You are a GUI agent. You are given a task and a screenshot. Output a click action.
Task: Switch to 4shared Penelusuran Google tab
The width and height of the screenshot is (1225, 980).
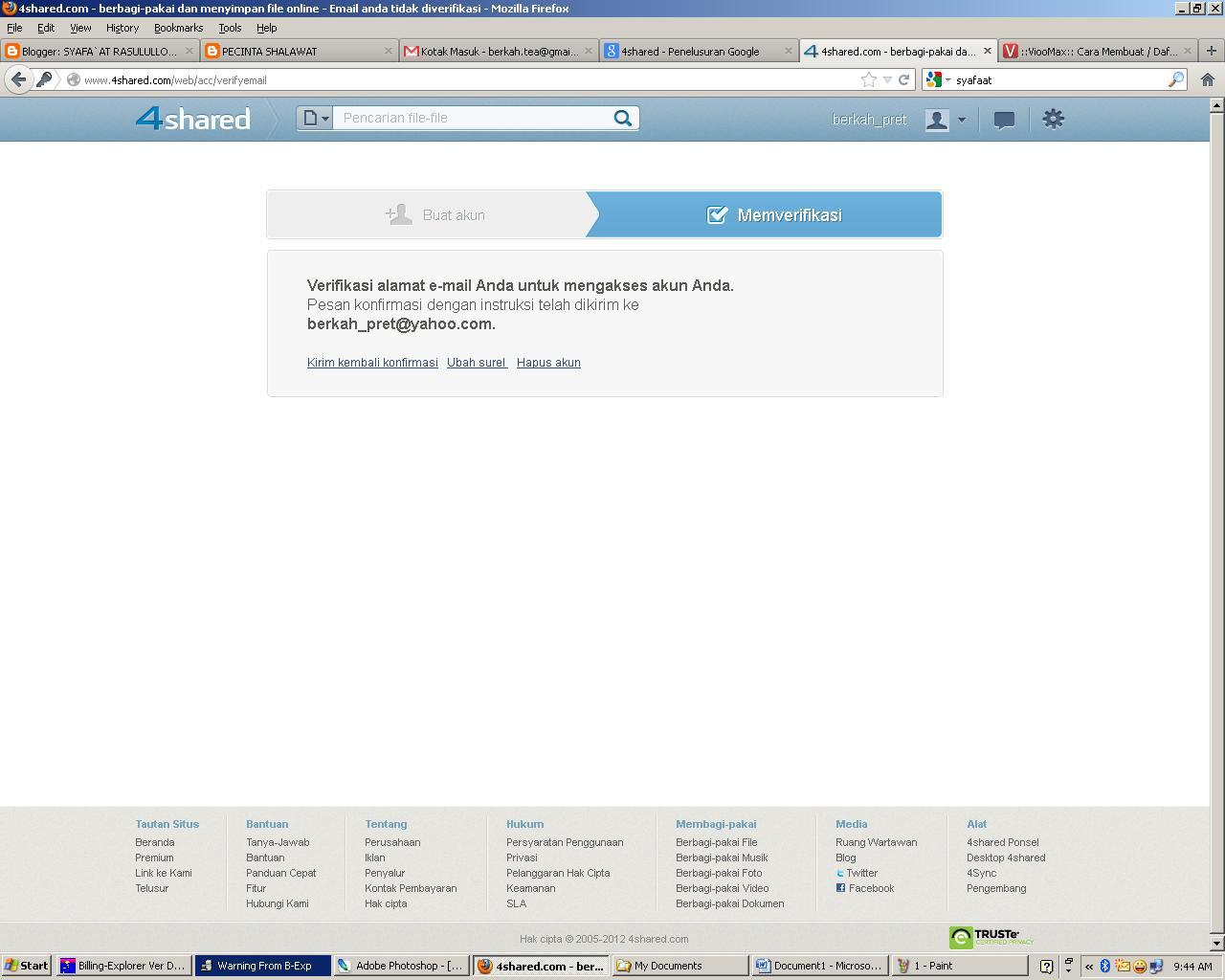coord(699,51)
